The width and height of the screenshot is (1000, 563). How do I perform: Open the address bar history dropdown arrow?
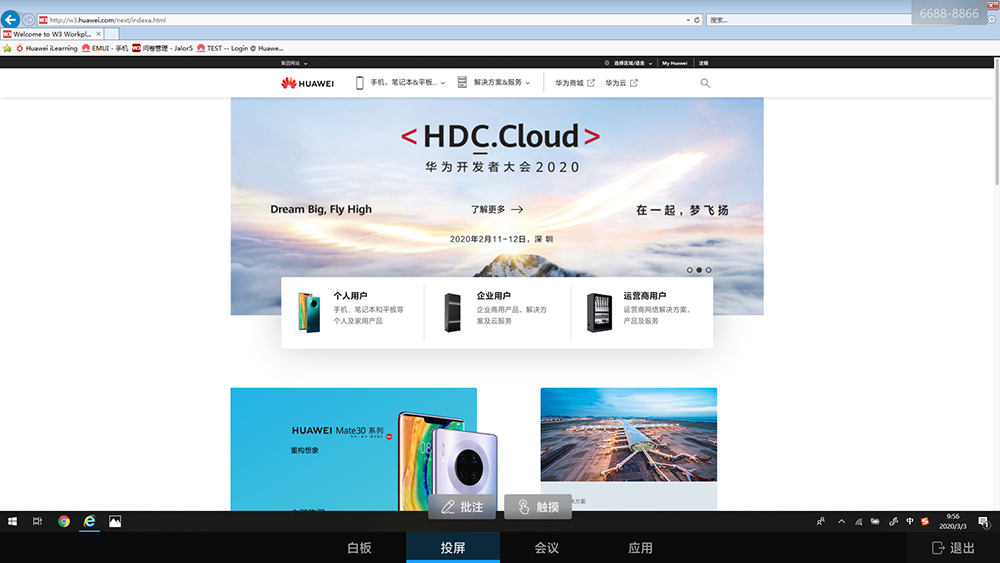point(688,20)
